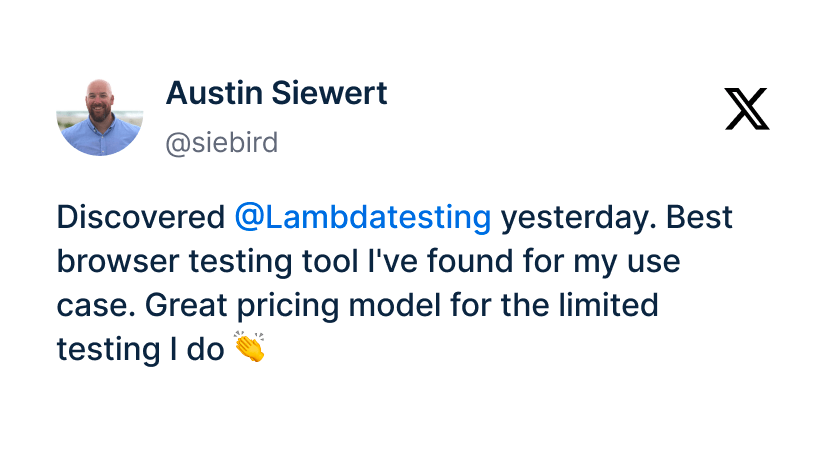The height and width of the screenshot is (471, 833).
Task: Click the clapping hands emoji
Action: point(249,348)
